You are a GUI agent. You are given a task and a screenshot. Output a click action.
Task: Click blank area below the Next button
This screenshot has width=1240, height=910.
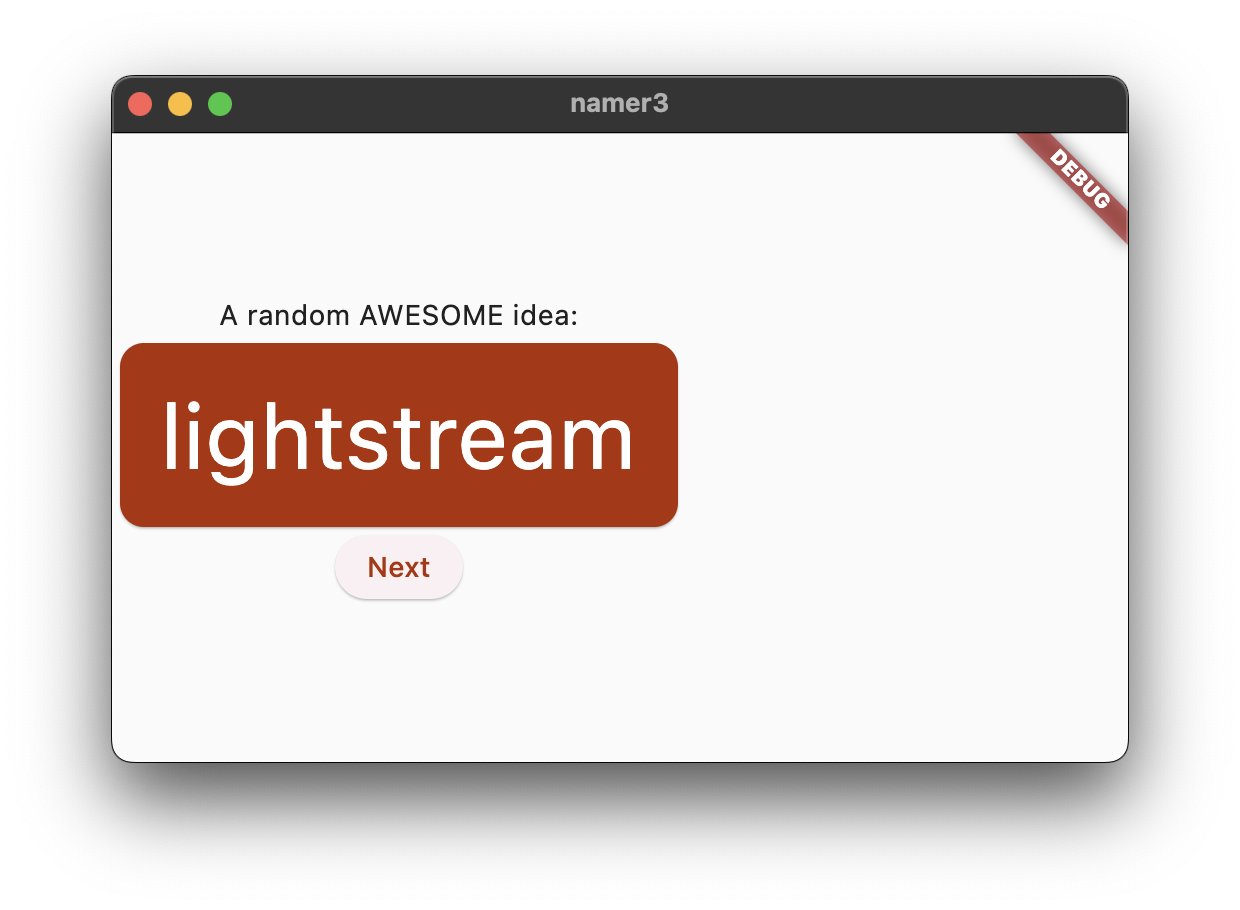(x=398, y=680)
